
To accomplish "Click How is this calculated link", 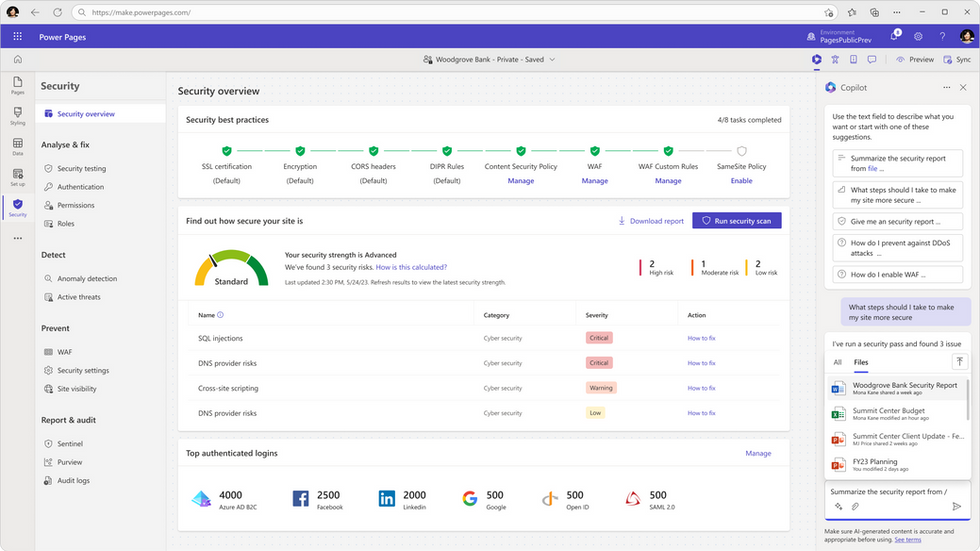I will [x=411, y=267].
